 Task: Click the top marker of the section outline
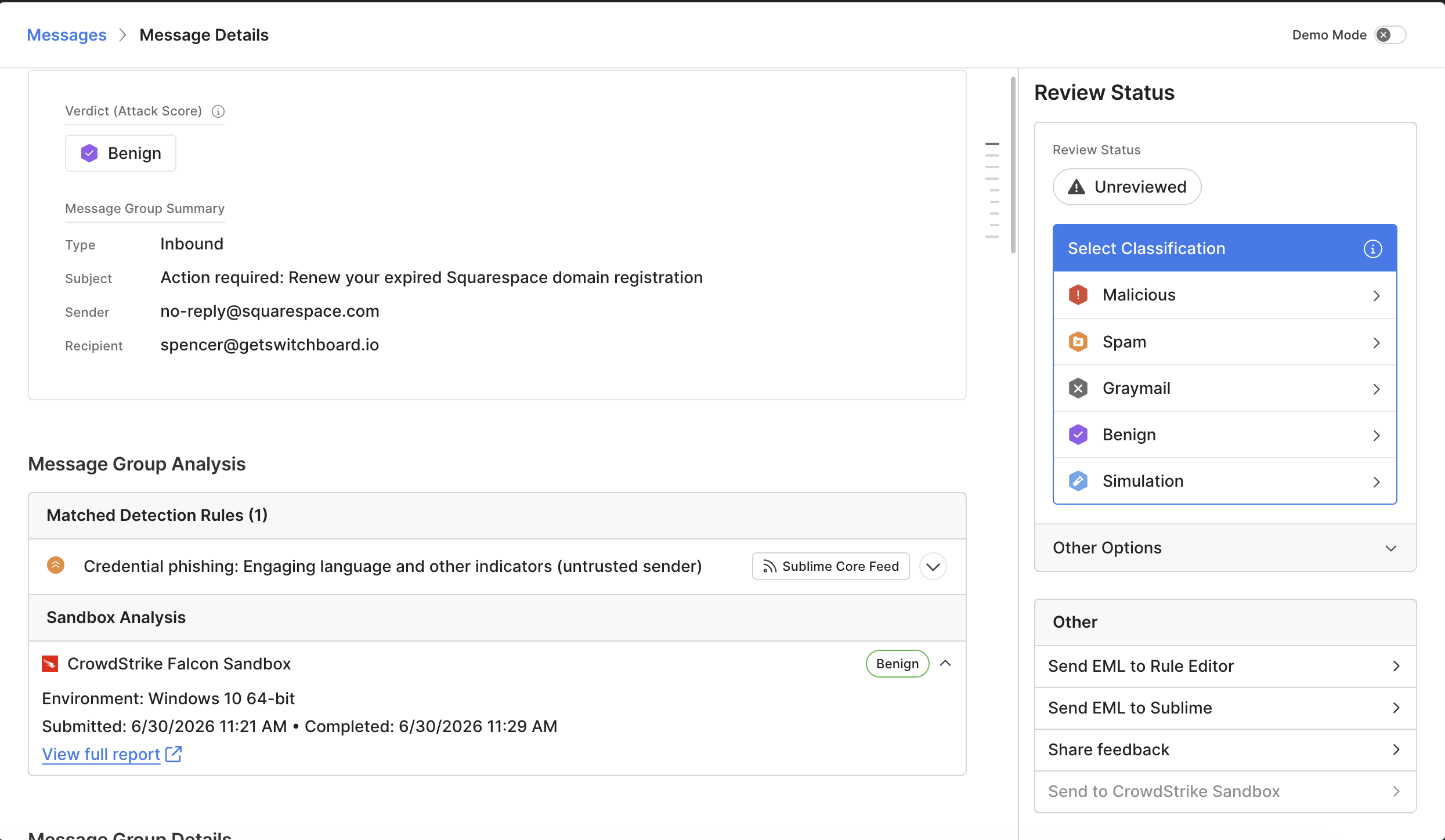coord(992,143)
